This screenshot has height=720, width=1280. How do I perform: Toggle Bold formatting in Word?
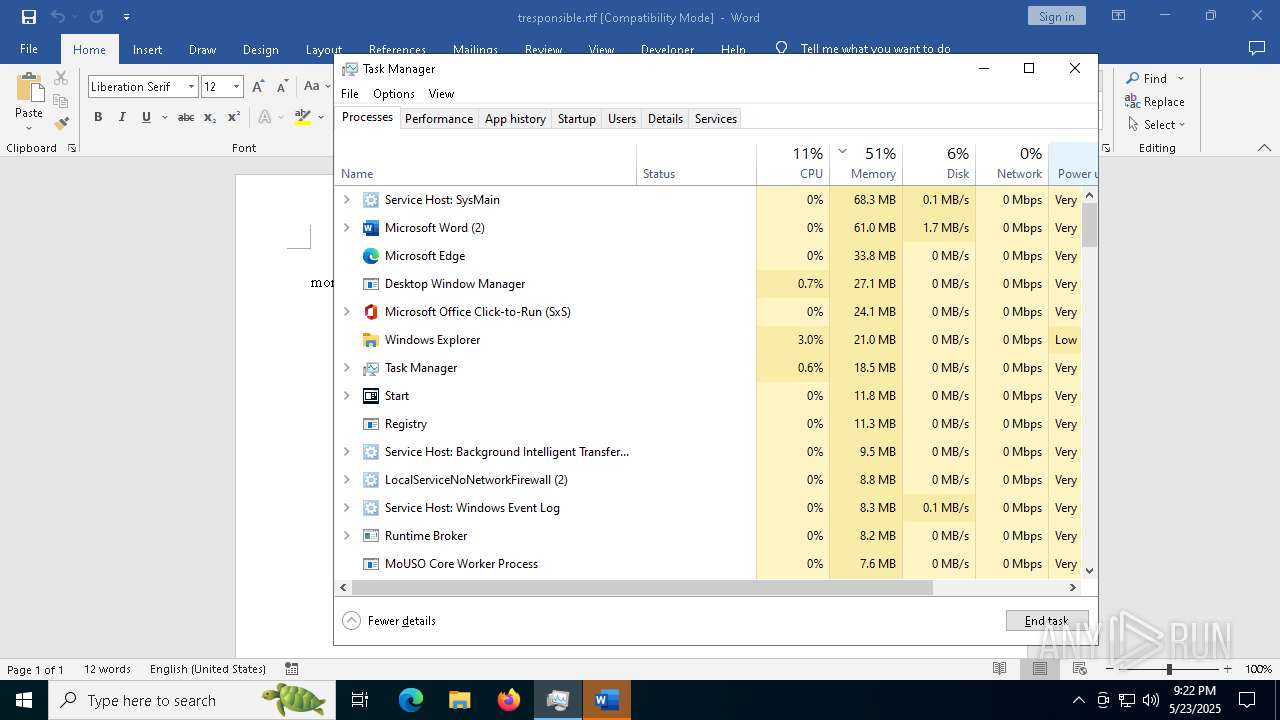pos(98,117)
